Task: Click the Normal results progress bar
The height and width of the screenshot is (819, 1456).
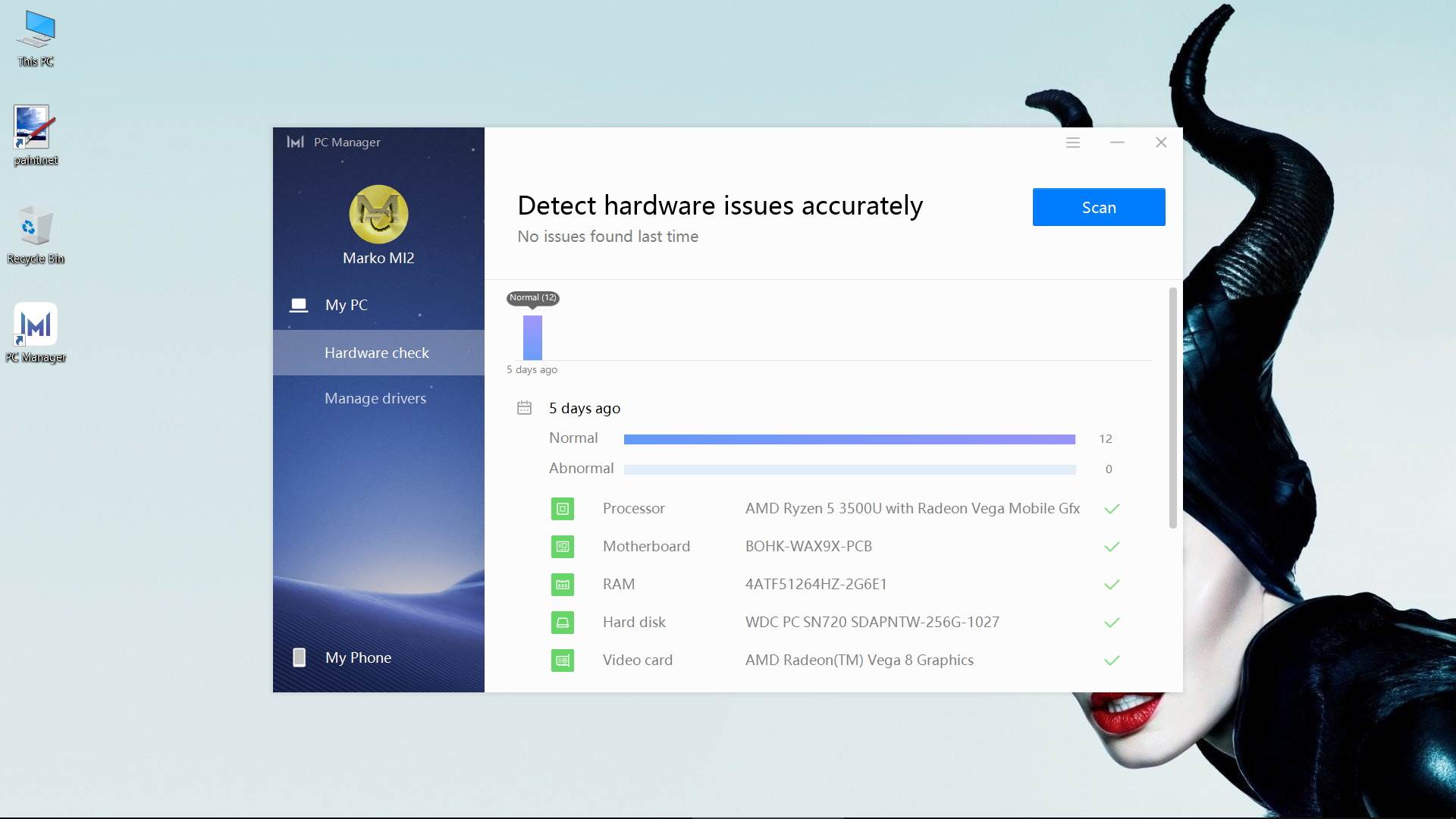Action: point(849,439)
